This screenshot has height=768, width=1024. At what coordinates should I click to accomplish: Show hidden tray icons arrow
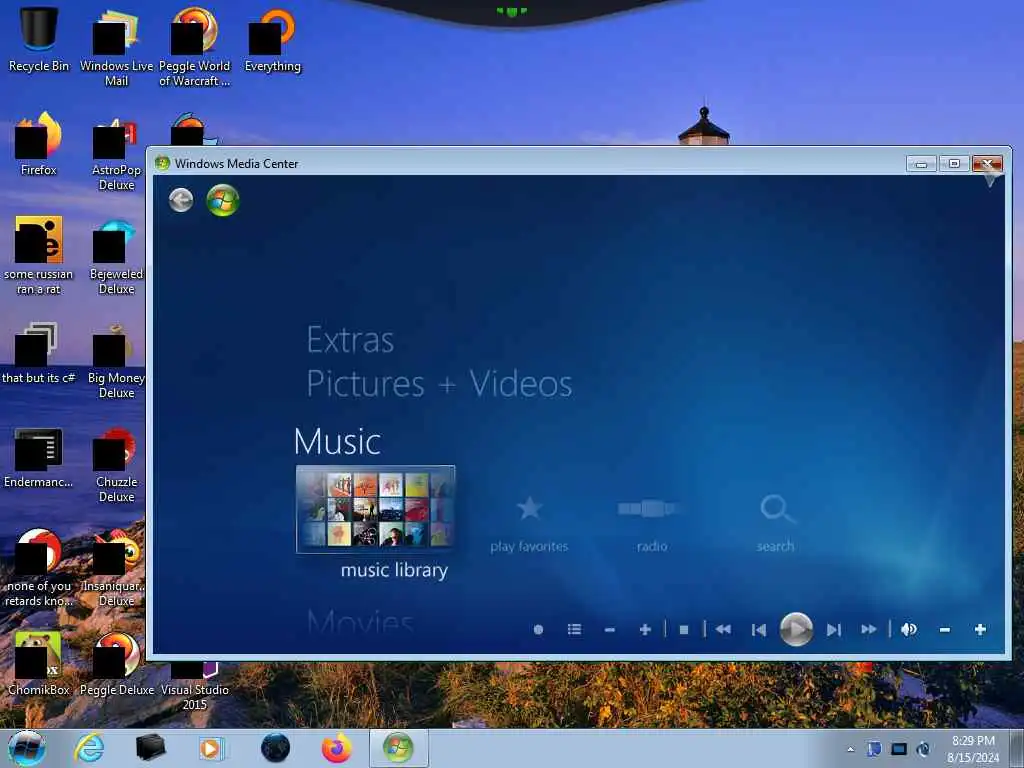[x=850, y=749]
